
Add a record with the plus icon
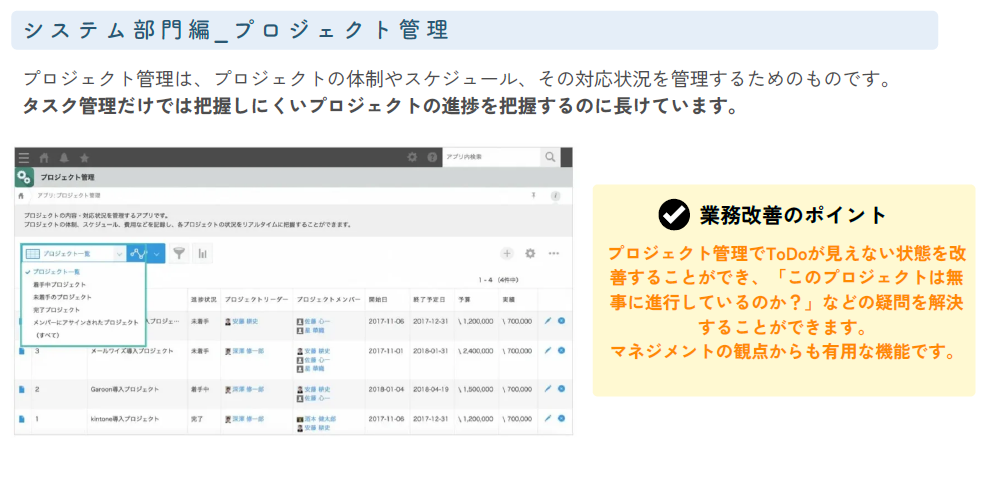tap(507, 253)
